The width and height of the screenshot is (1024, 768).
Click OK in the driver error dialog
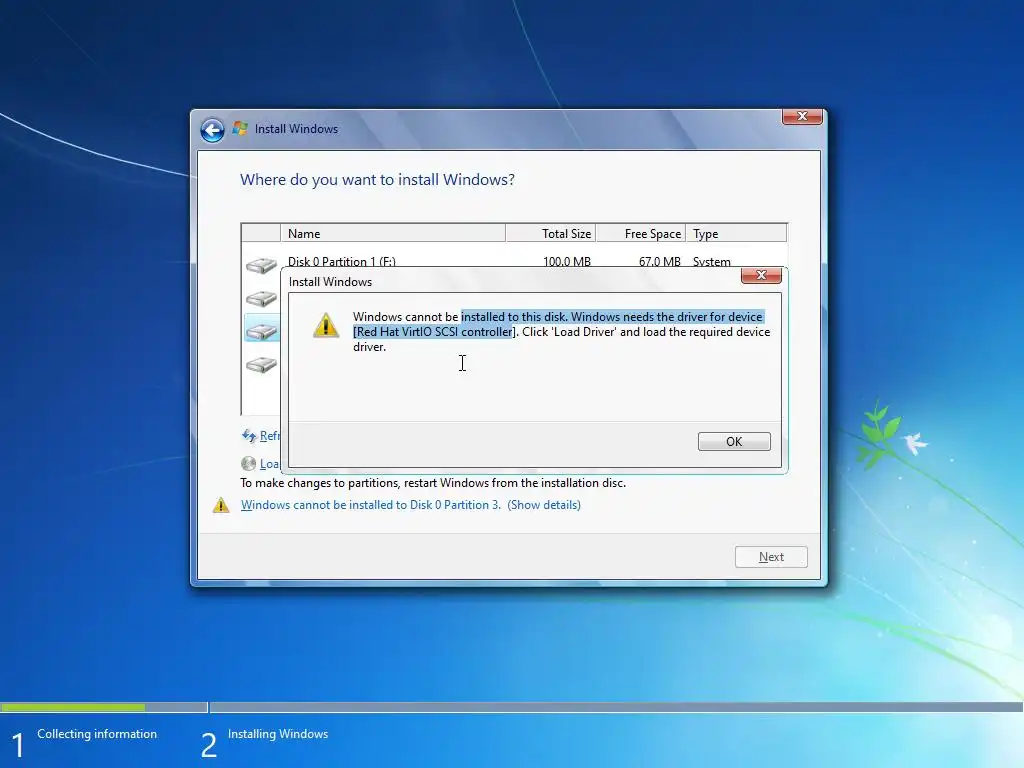[734, 441]
